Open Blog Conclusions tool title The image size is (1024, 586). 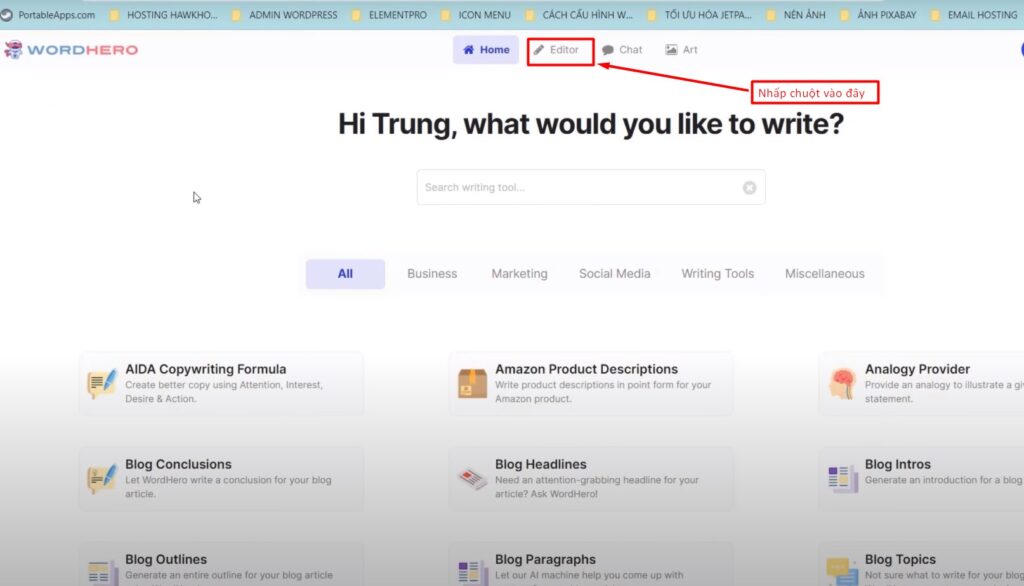pyautogui.click(x=178, y=464)
